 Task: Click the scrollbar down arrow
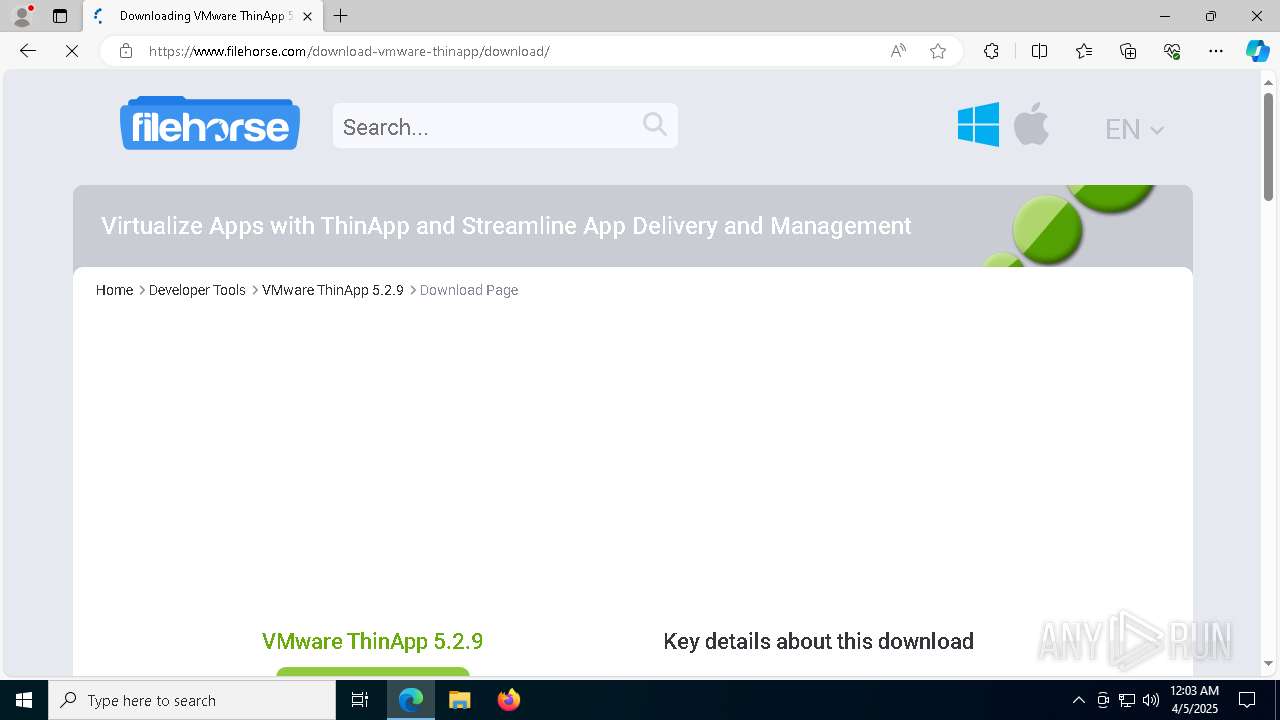(x=1268, y=663)
